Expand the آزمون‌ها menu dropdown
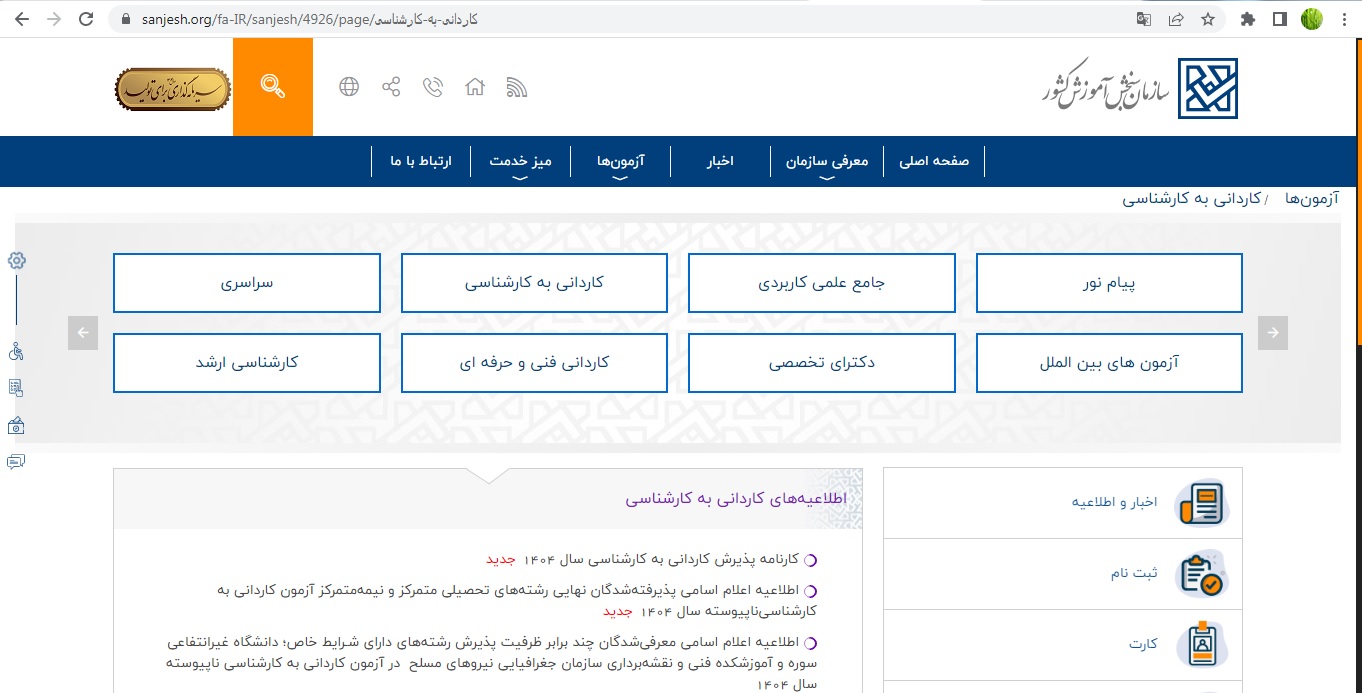This screenshot has width=1362, height=693. coord(620,162)
